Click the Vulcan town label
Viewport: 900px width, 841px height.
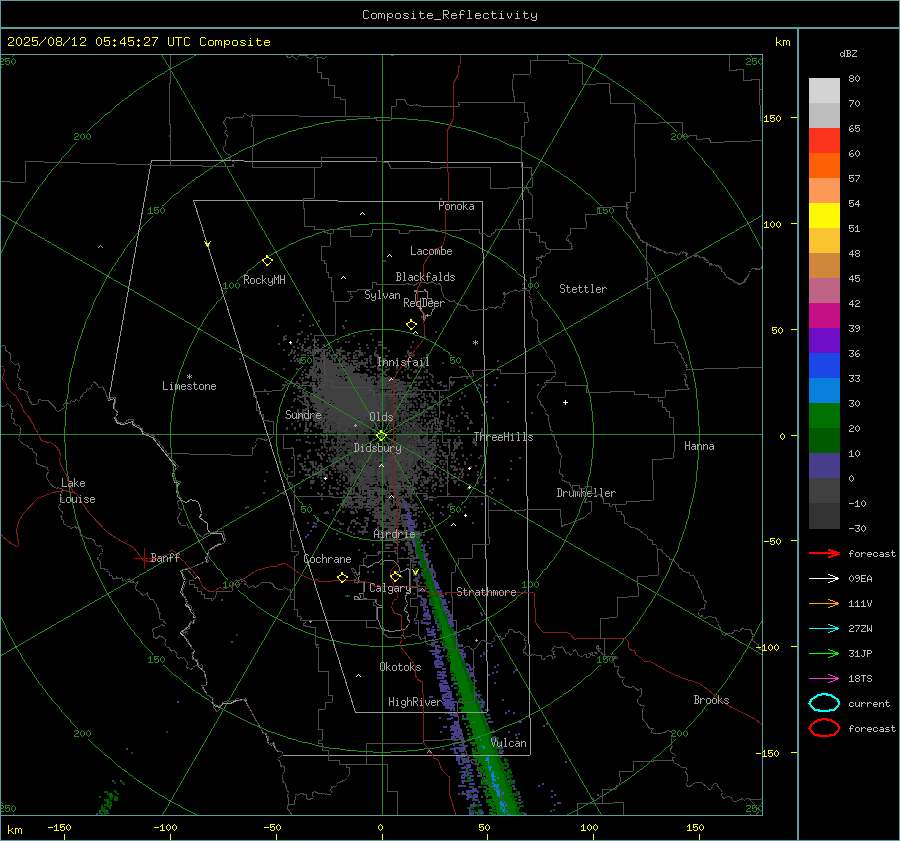(509, 743)
